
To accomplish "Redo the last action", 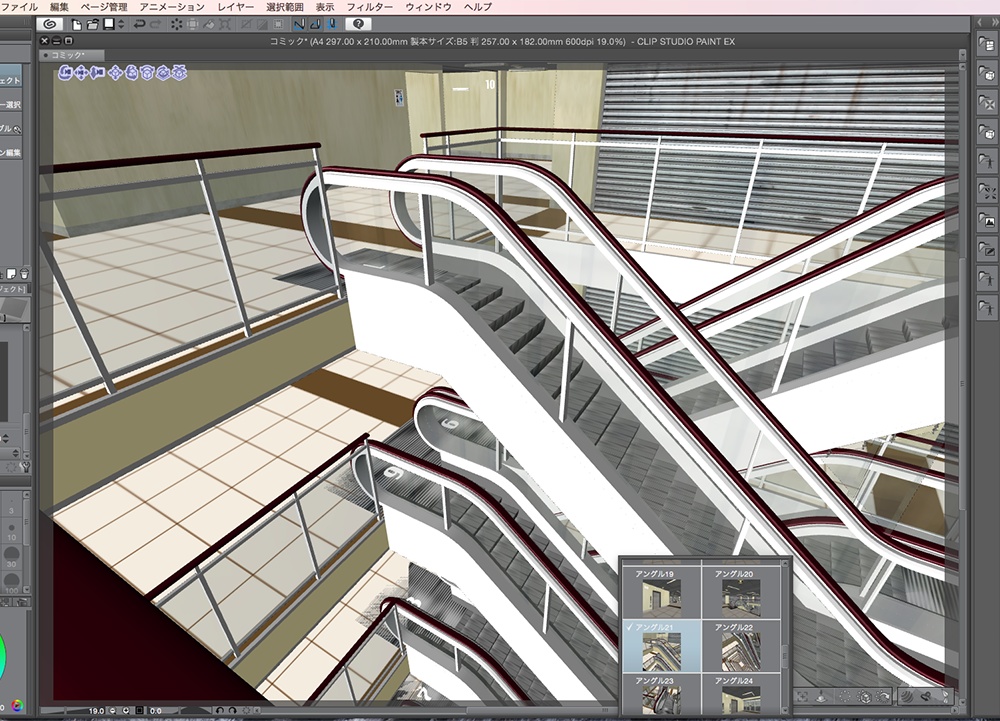I will pyautogui.click(x=156, y=24).
